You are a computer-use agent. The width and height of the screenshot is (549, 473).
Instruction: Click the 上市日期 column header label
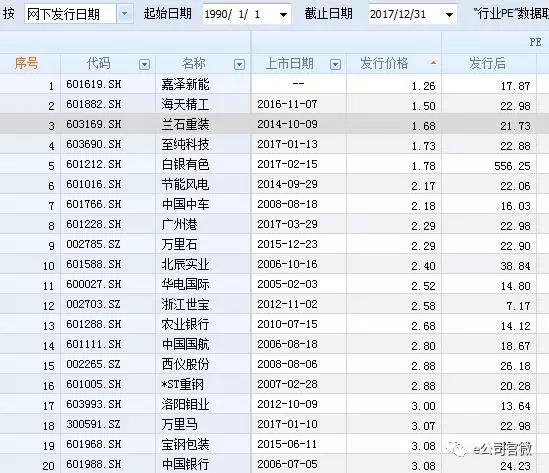click(x=290, y=63)
